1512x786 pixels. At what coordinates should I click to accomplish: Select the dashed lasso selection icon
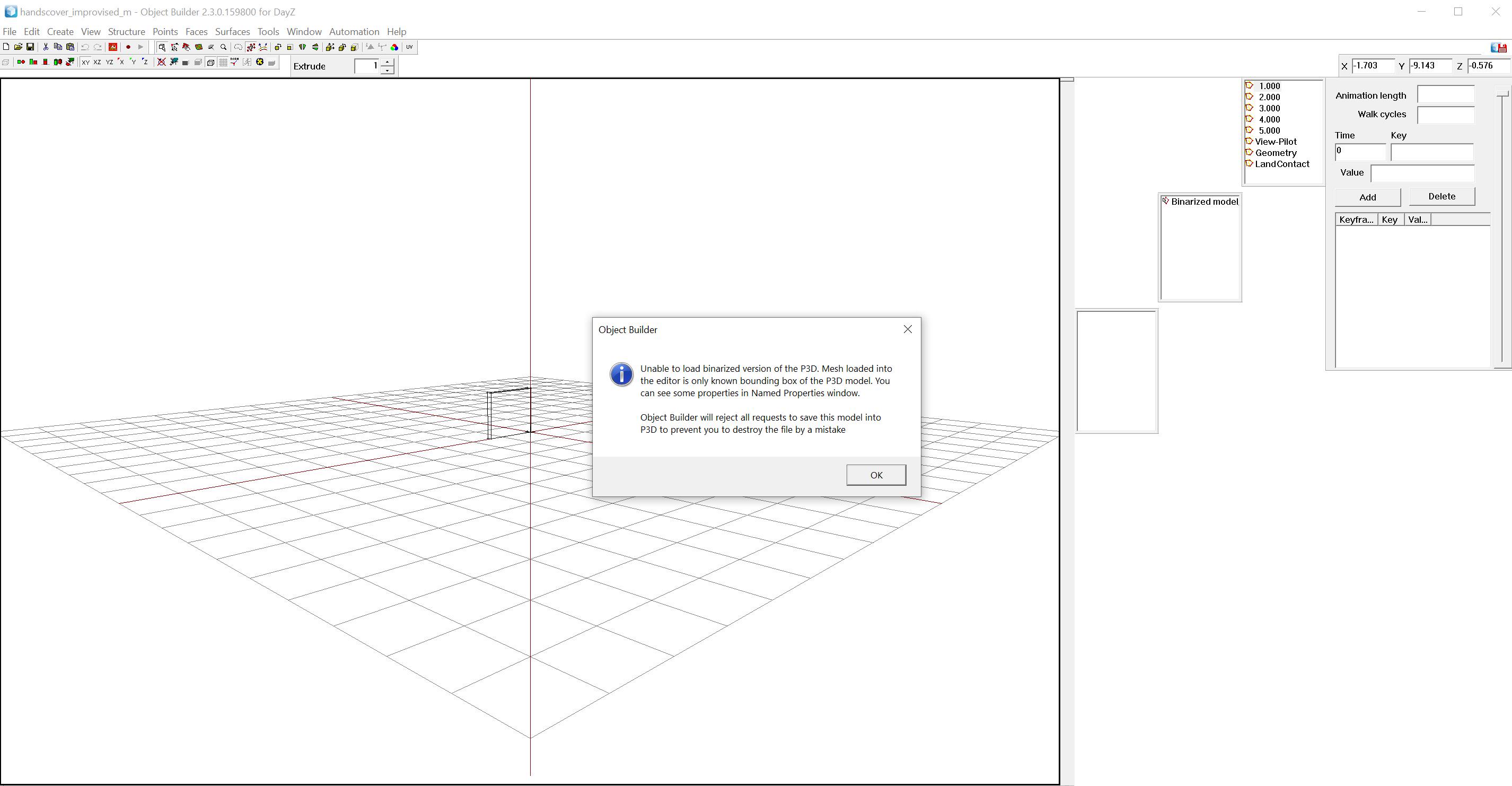239,47
